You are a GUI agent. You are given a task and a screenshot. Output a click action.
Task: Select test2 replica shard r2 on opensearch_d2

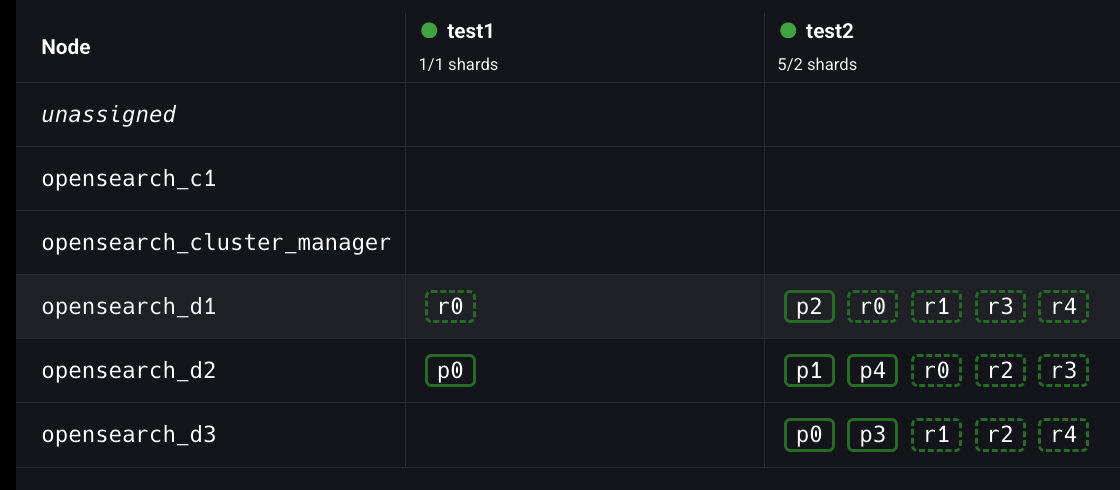999,371
